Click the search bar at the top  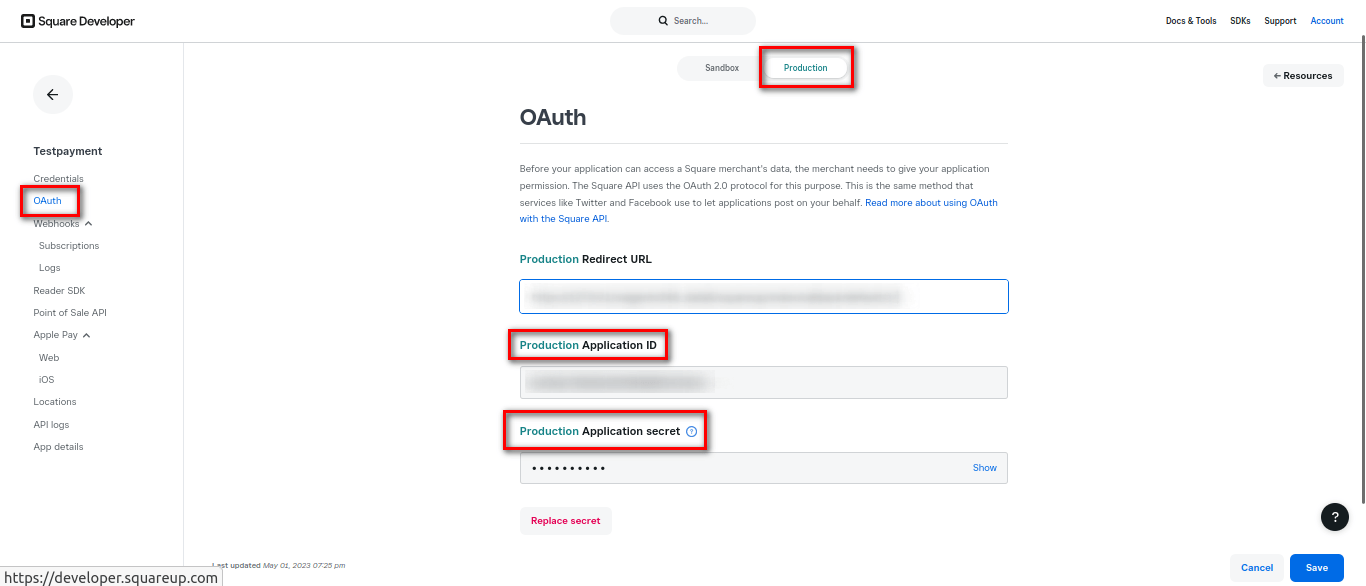pyautogui.click(x=682, y=20)
